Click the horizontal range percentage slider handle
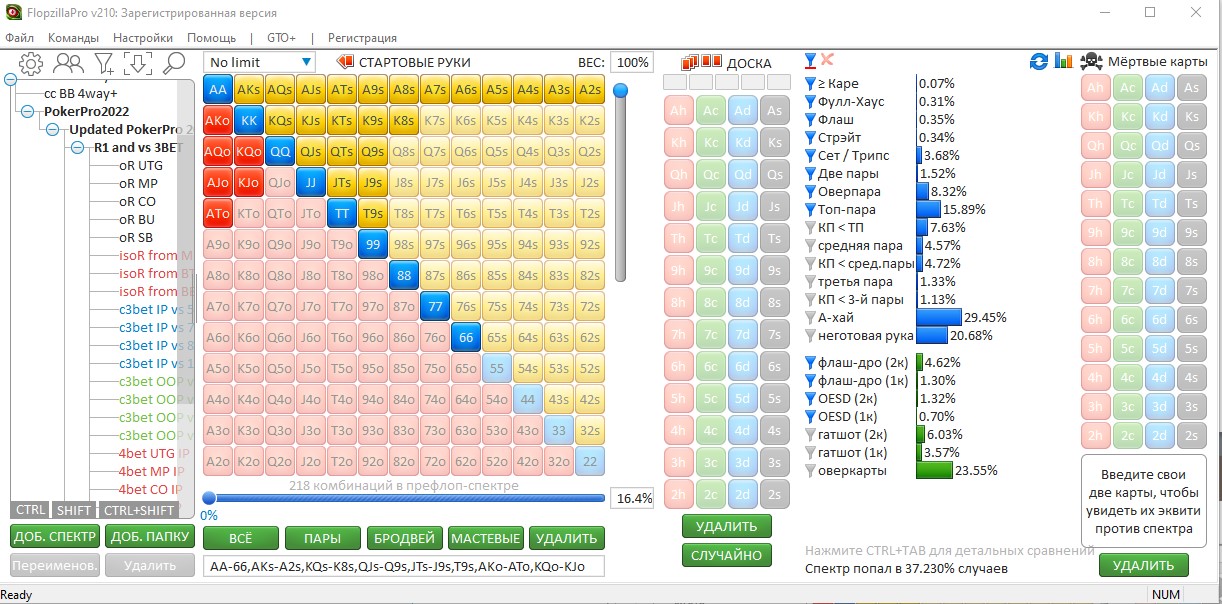The width and height of the screenshot is (1222, 604). click(209, 497)
